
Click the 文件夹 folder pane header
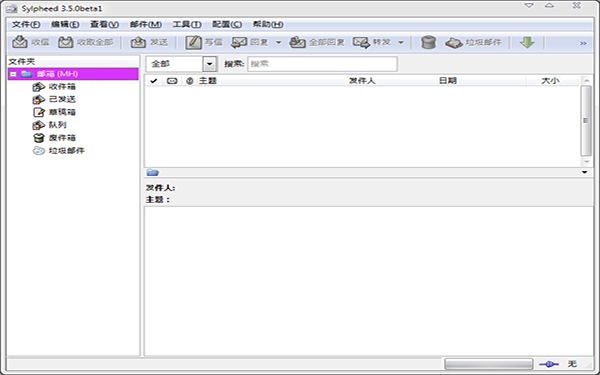click(x=73, y=62)
